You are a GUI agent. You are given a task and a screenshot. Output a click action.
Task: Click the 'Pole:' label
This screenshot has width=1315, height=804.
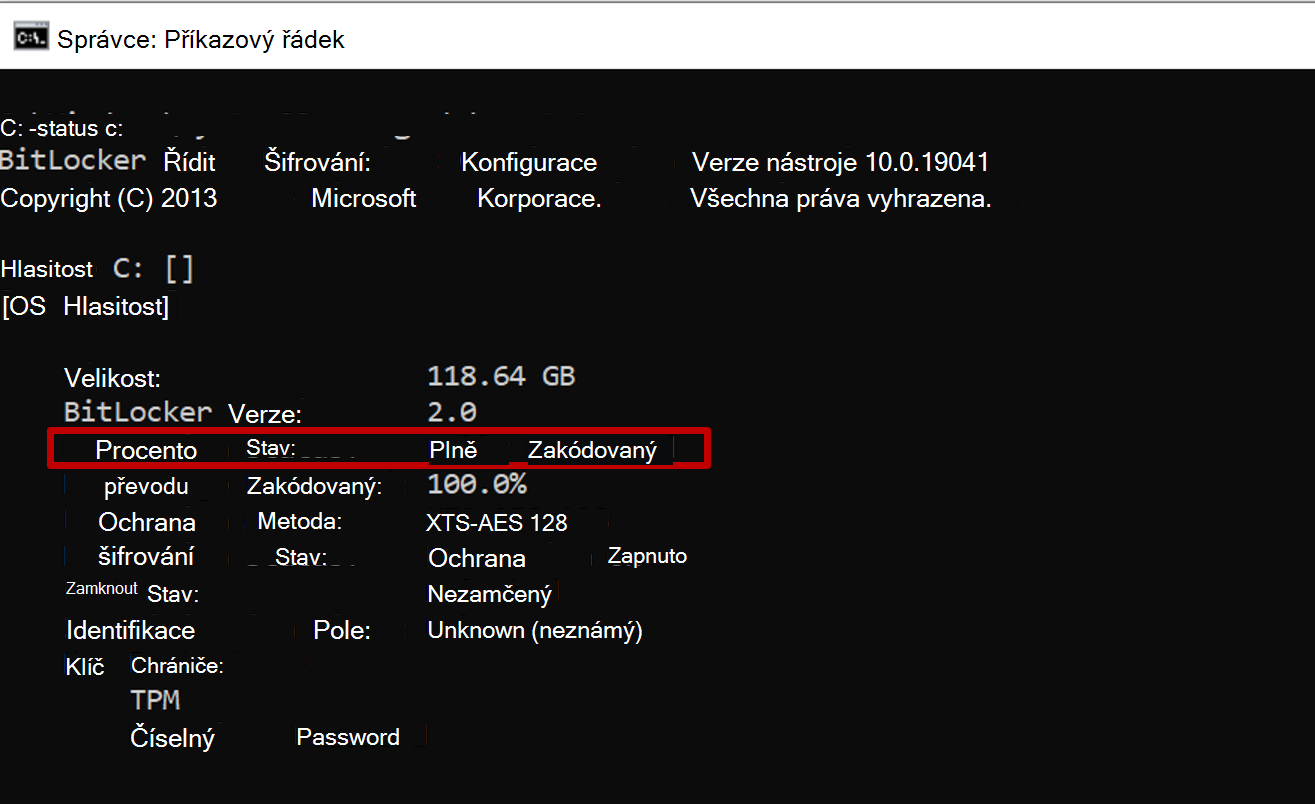click(x=342, y=631)
